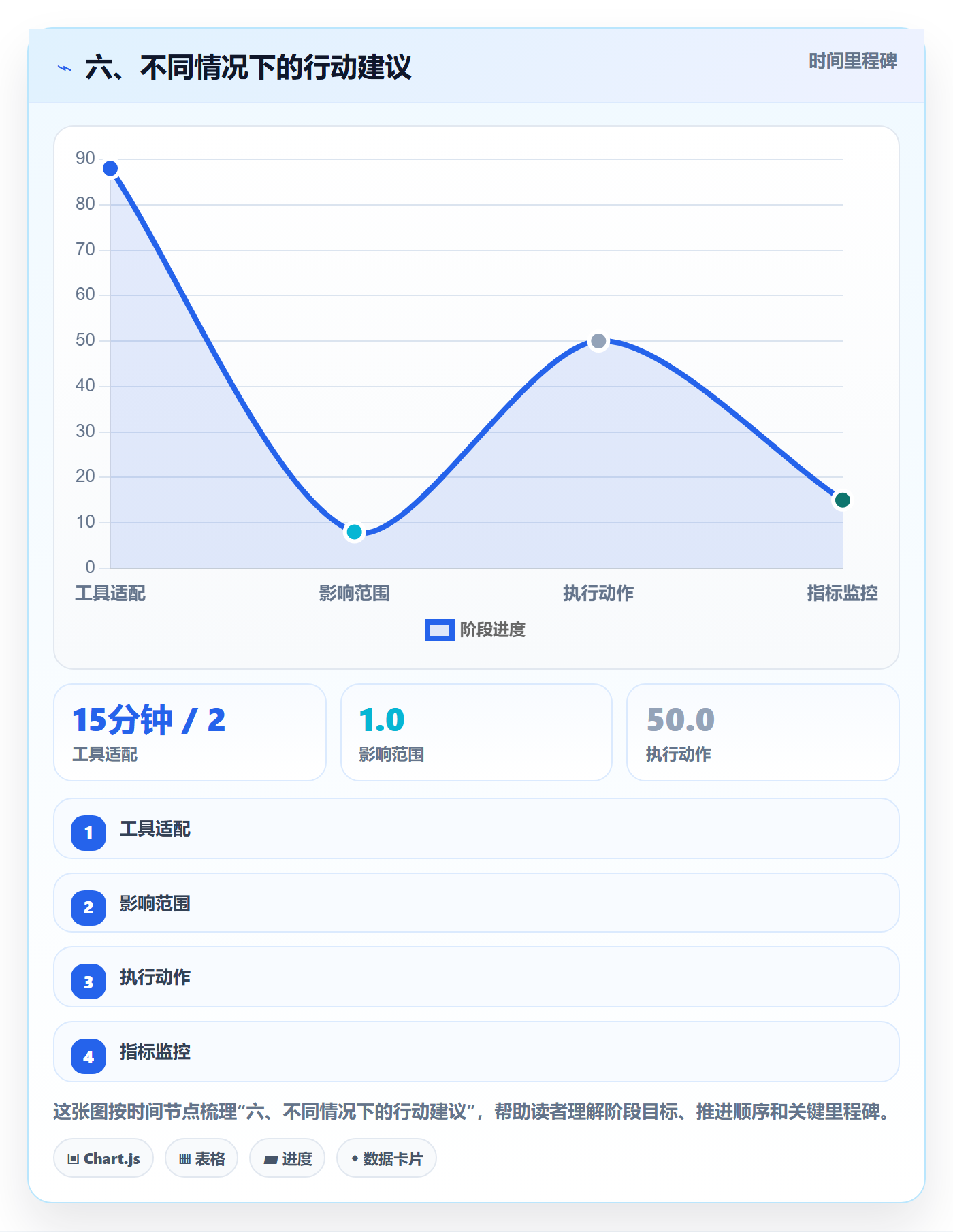Toggle the 阶段进度 legend swatch
The height and width of the screenshot is (1232, 953).
440,630
